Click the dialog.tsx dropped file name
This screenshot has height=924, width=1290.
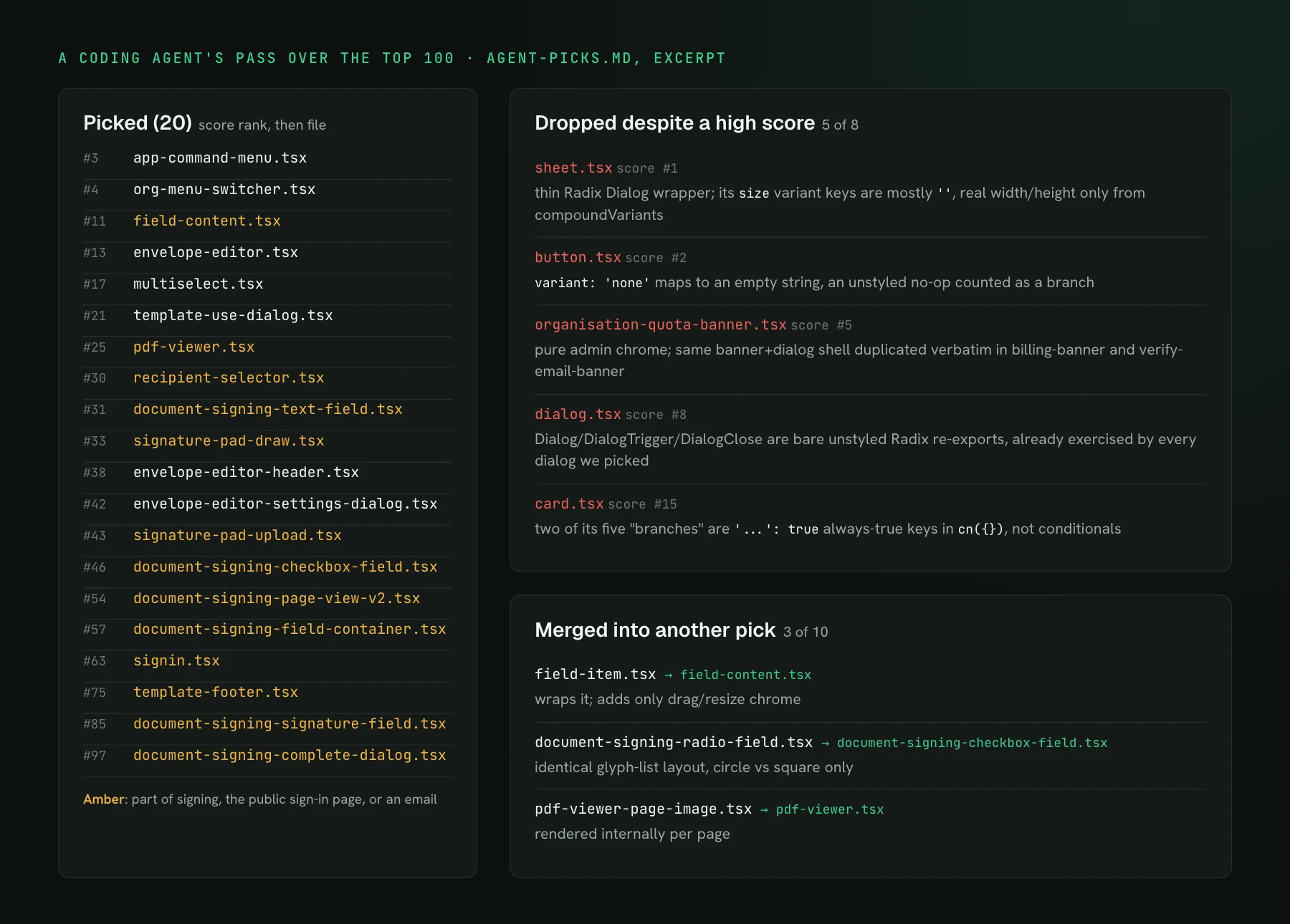click(578, 415)
